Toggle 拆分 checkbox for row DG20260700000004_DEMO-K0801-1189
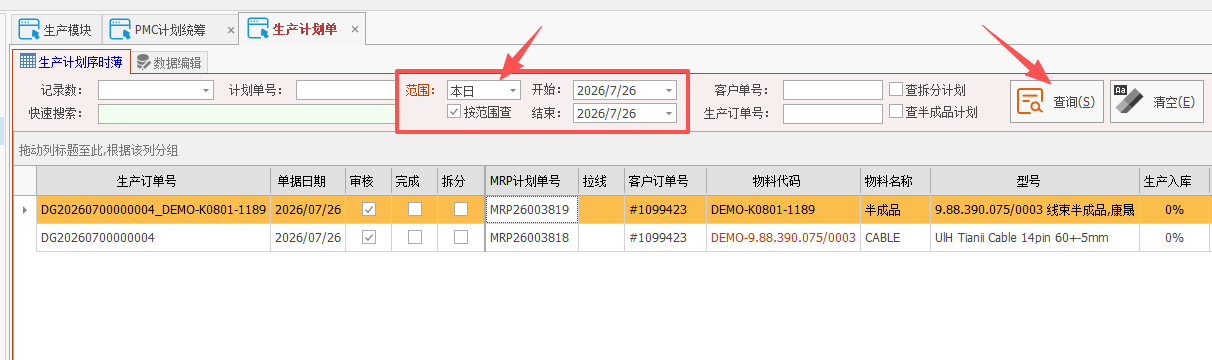1212x360 pixels. coord(461,210)
